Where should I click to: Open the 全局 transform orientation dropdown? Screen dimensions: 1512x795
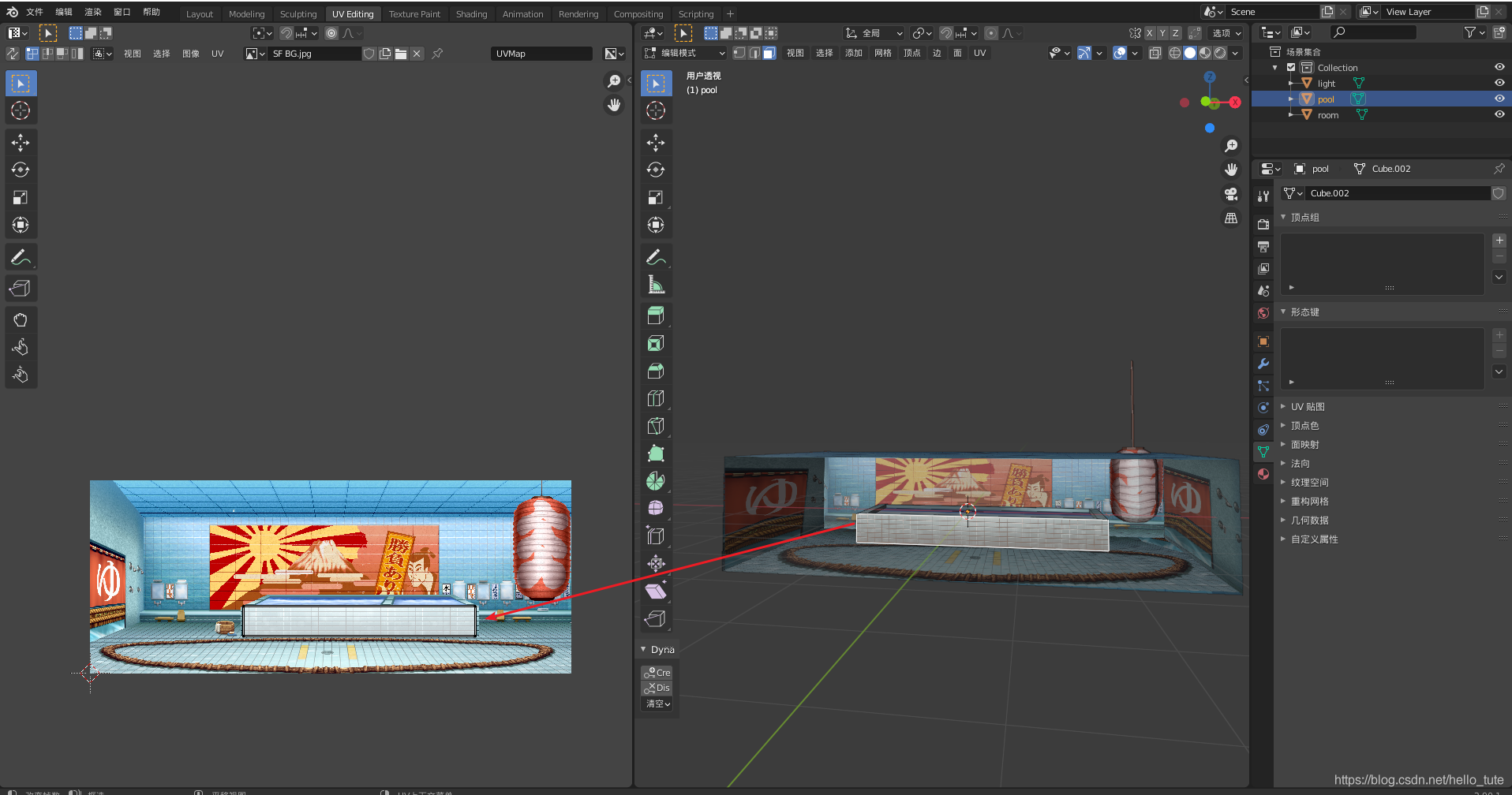pyautogui.click(x=874, y=33)
